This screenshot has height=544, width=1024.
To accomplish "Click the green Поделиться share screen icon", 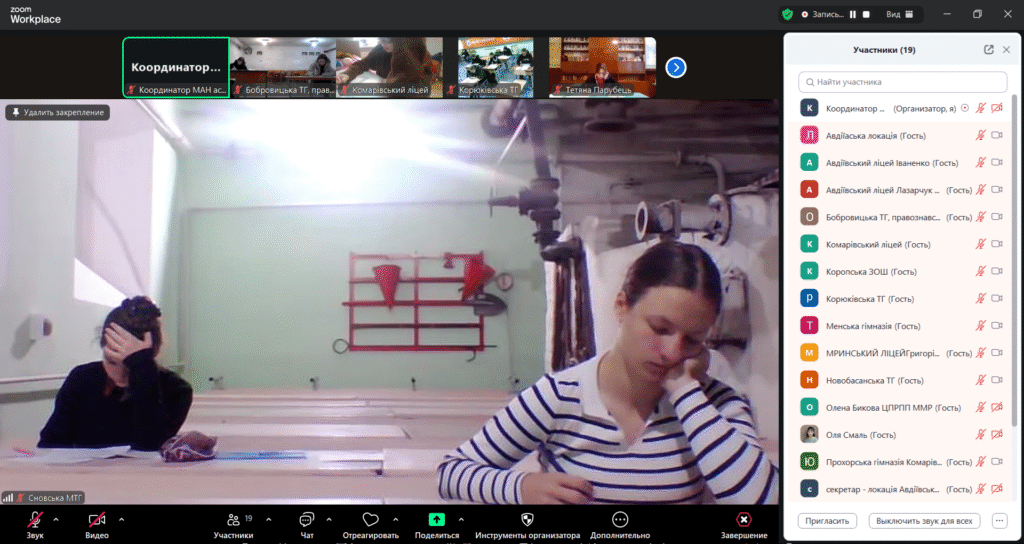I will pyautogui.click(x=436, y=520).
